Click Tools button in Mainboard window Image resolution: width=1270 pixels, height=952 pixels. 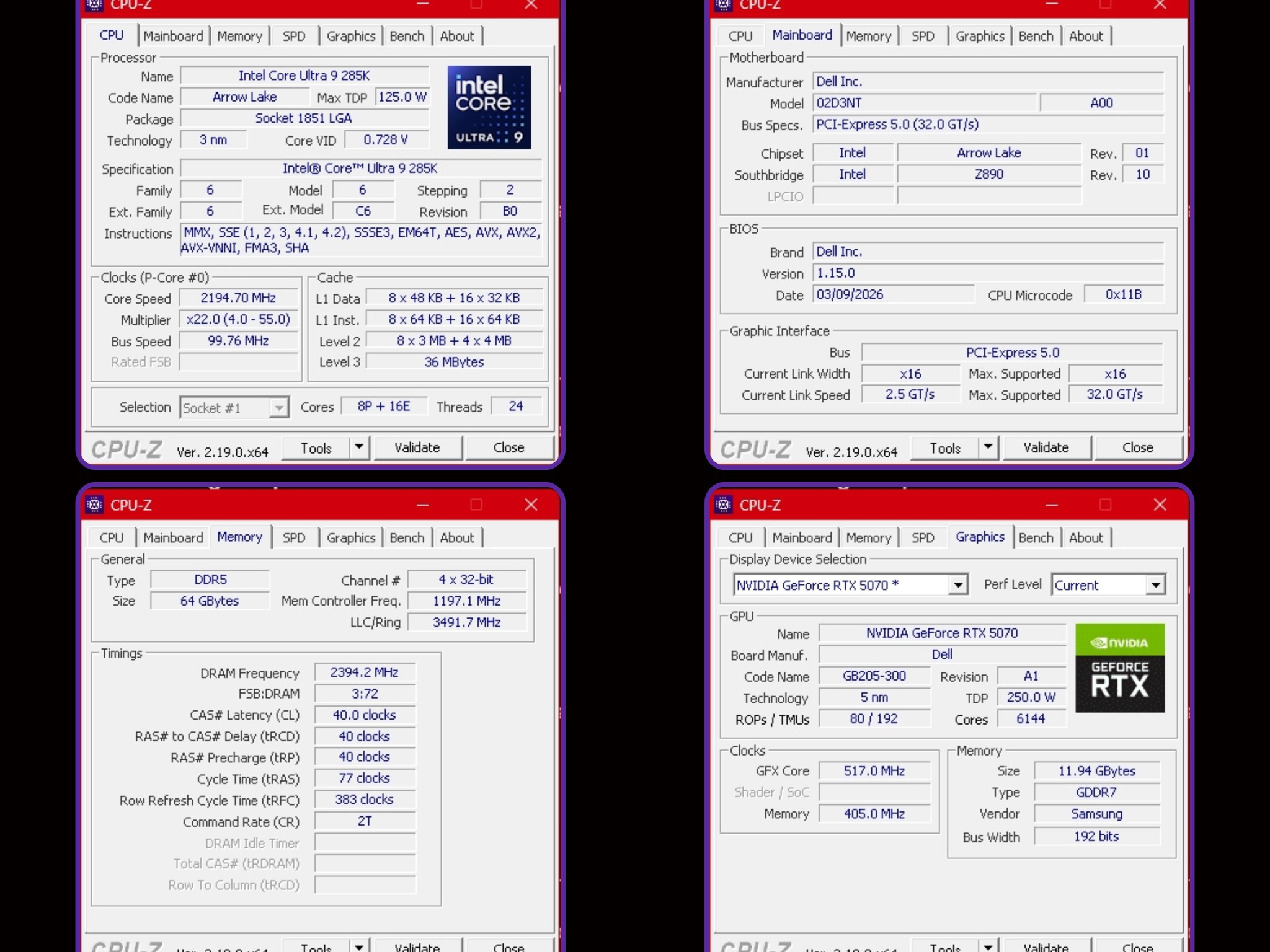(x=945, y=447)
